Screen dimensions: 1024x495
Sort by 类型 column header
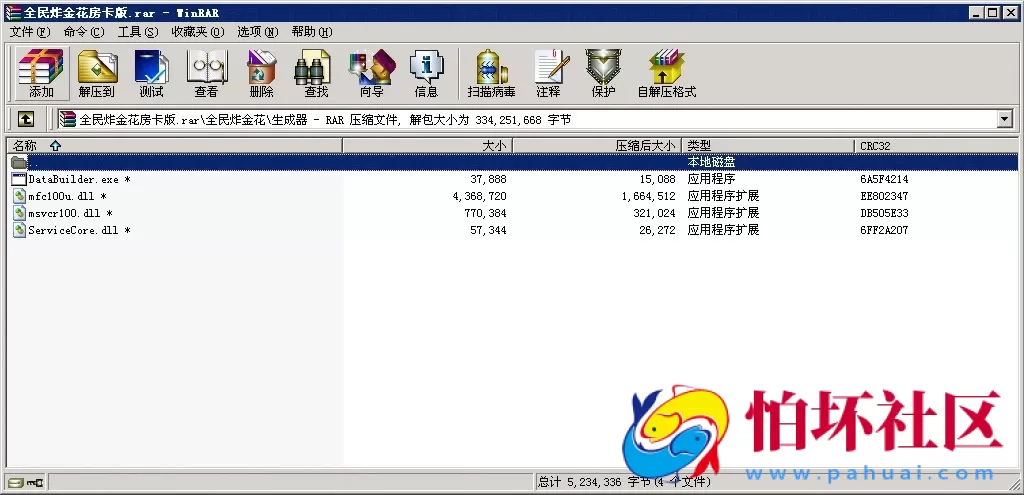coord(767,146)
